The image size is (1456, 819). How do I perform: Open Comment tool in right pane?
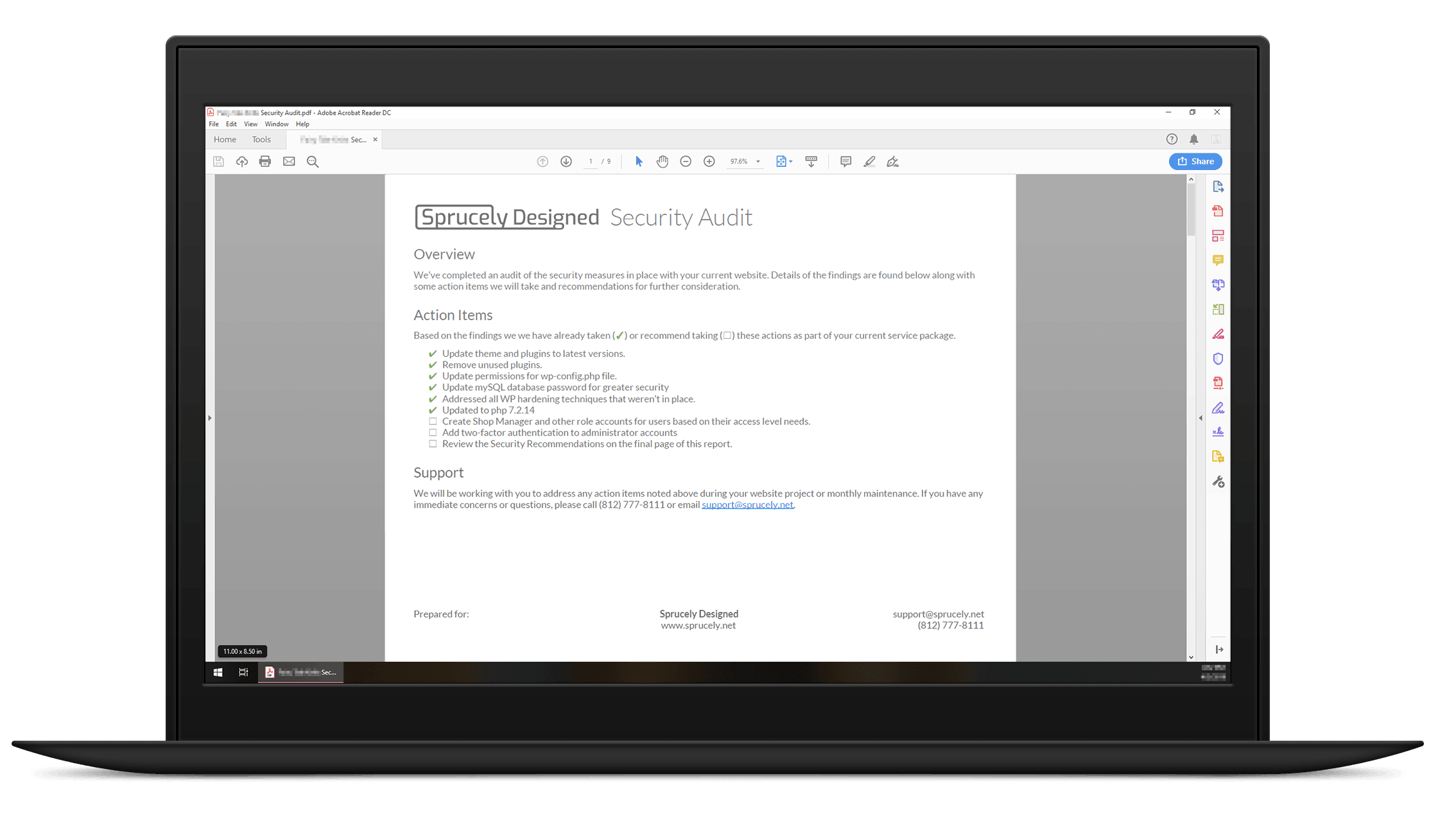[1218, 260]
